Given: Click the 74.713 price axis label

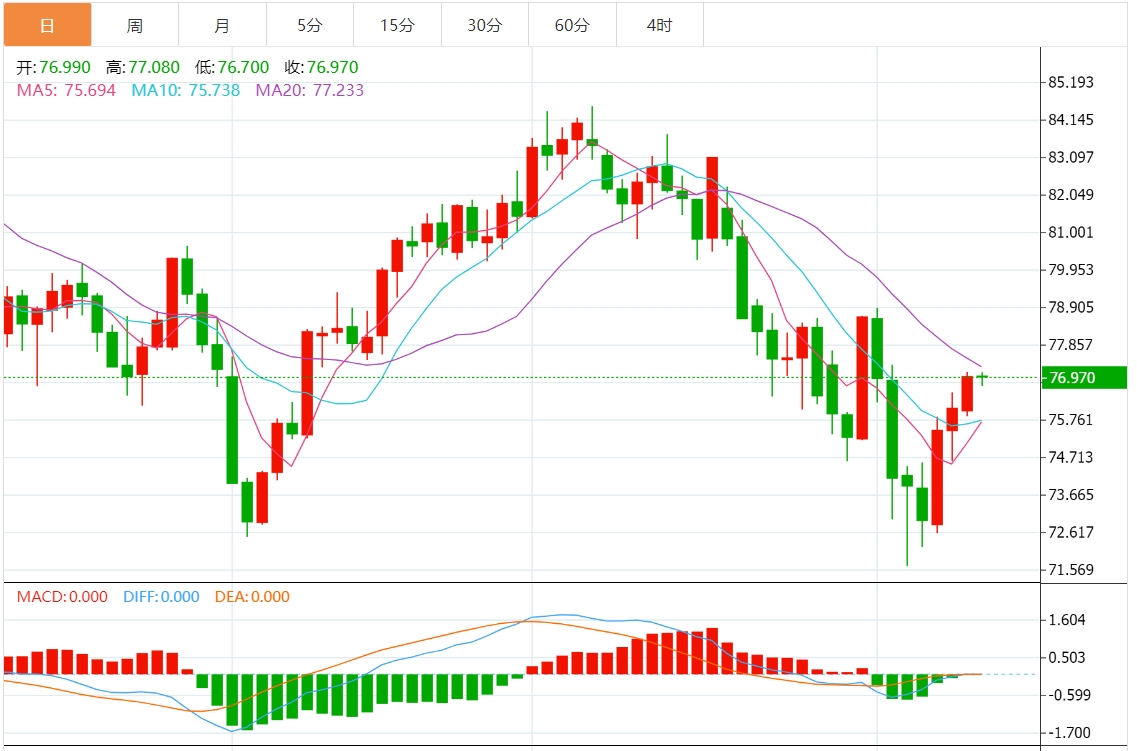Looking at the screenshot, I should point(1071,457).
